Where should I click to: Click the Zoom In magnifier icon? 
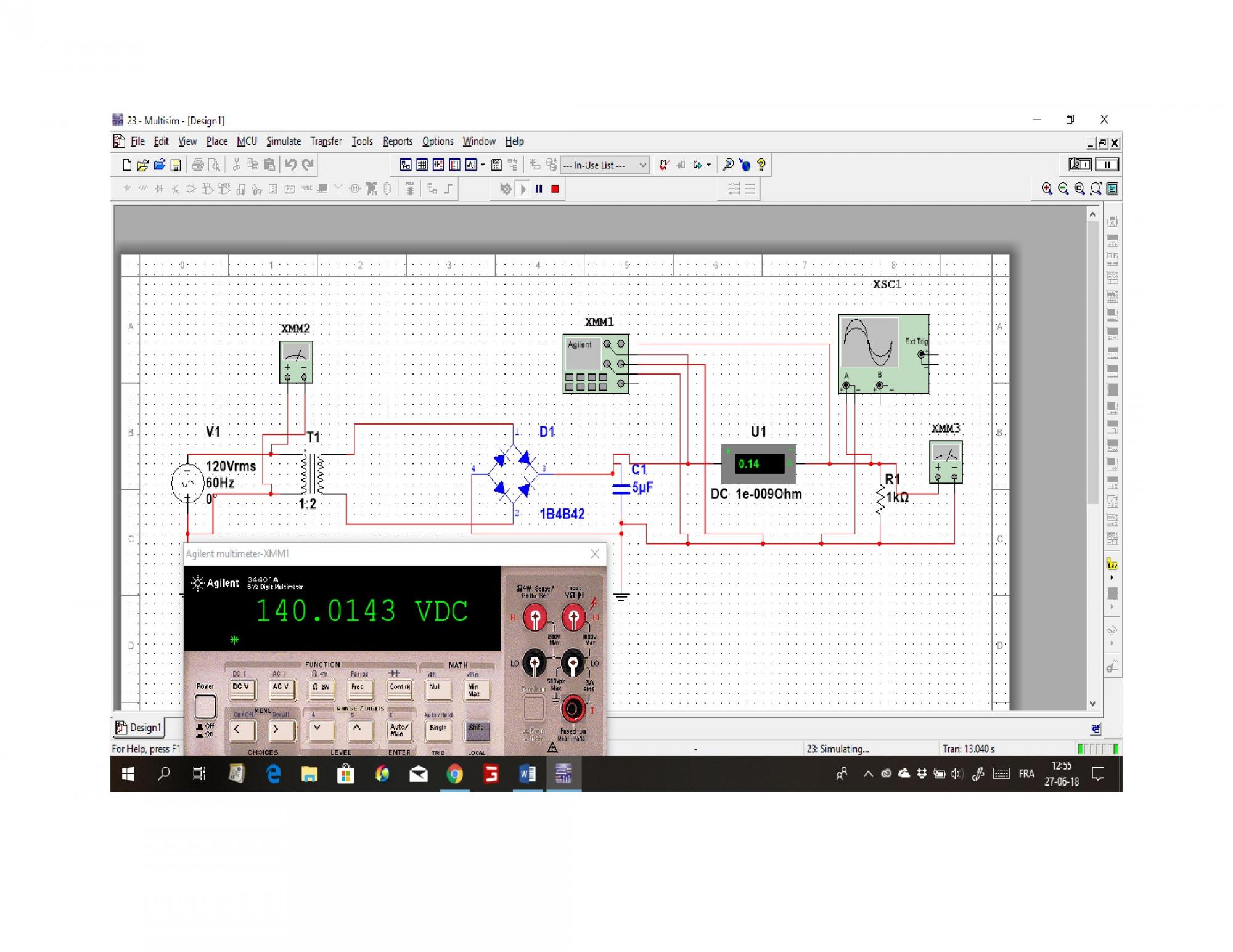[x=1046, y=189]
